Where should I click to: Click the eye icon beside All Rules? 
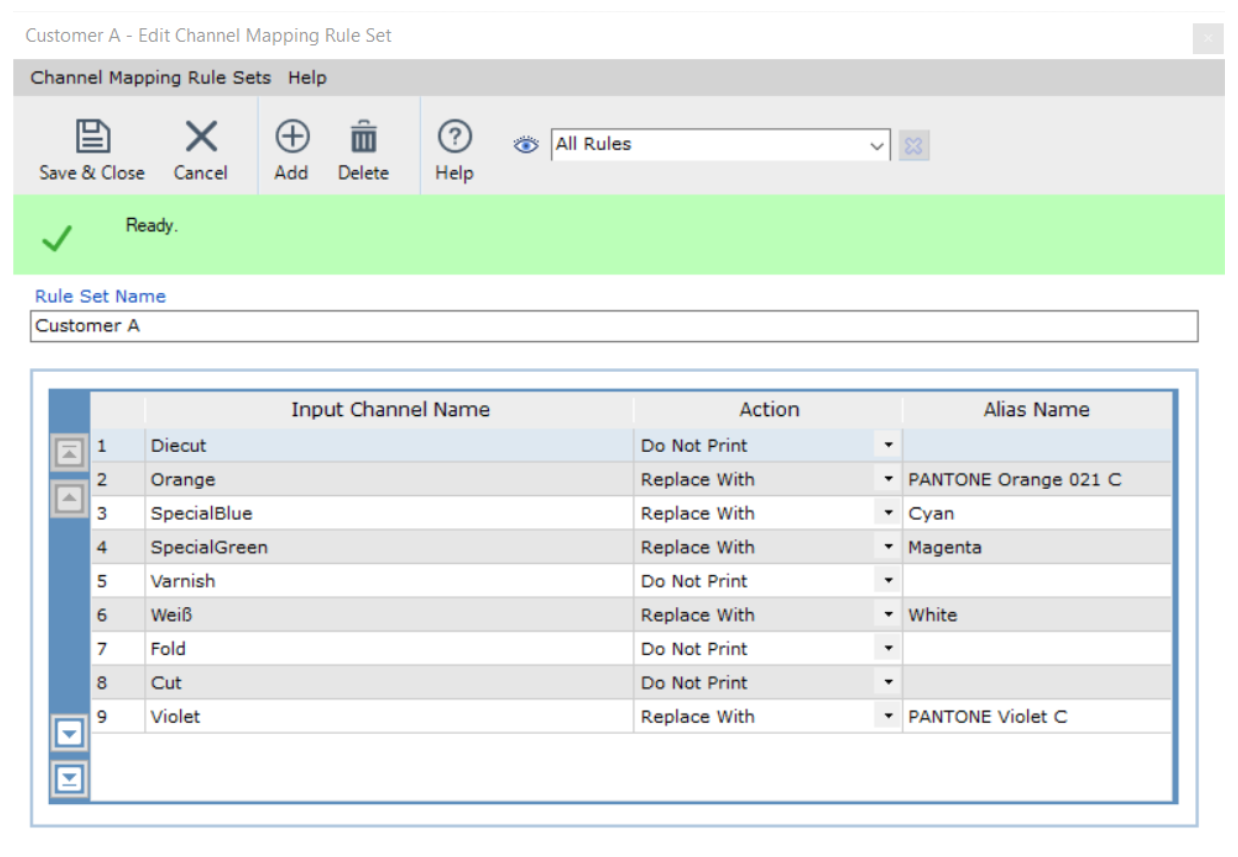point(526,145)
